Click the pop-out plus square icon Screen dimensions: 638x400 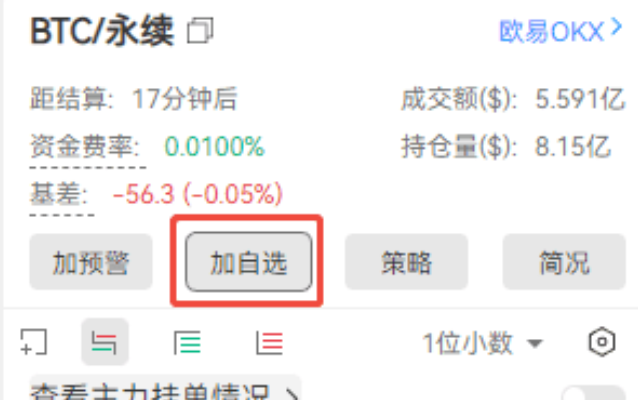(x=34, y=342)
